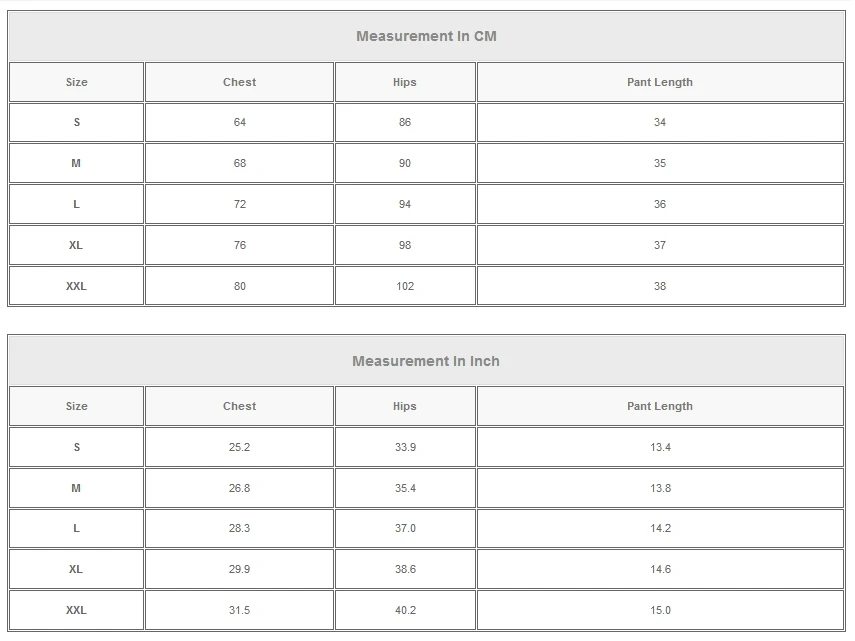This screenshot has width=855, height=641.
Task: Select the chest value 25.2 in the Inch table
Action: coord(239,447)
